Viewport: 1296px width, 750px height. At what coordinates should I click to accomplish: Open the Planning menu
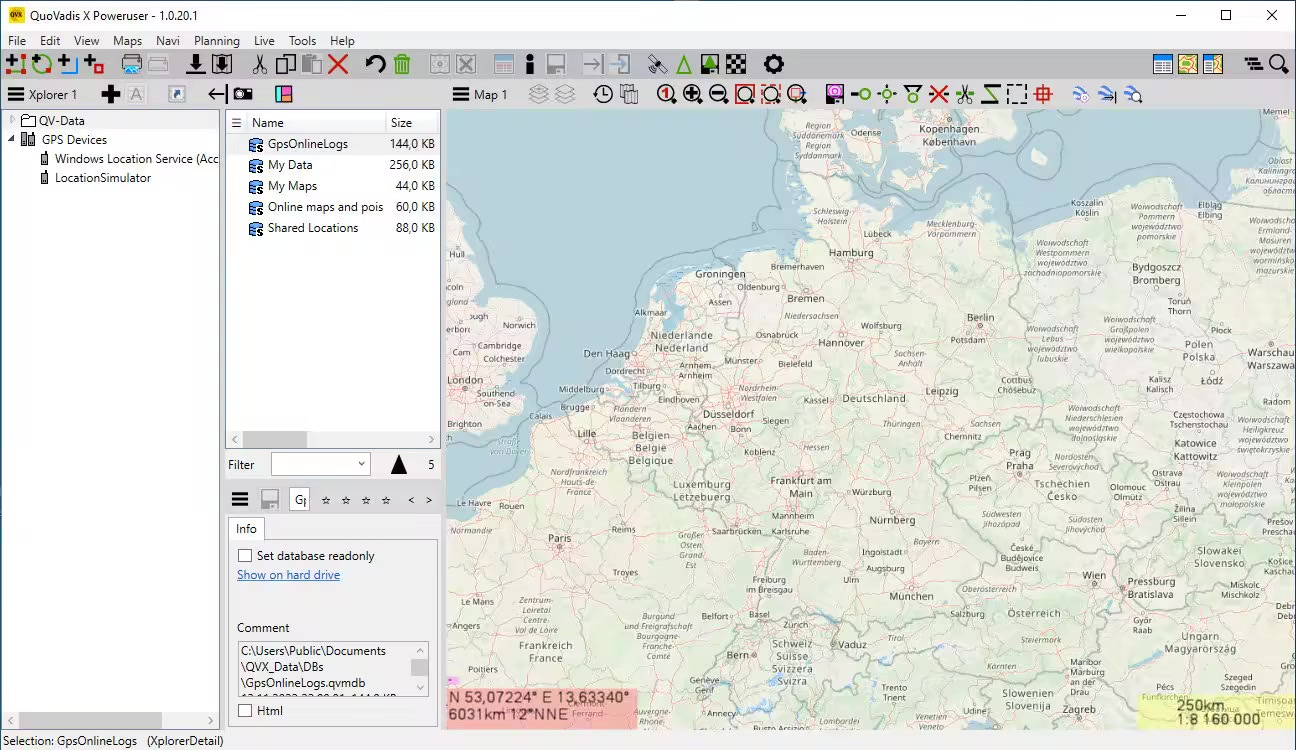[216, 41]
